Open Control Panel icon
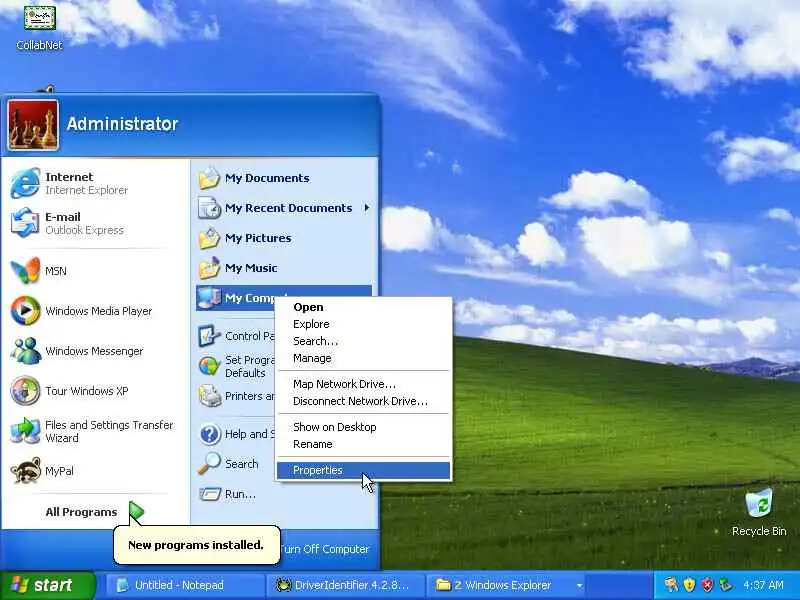This screenshot has width=800, height=600. [209, 336]
